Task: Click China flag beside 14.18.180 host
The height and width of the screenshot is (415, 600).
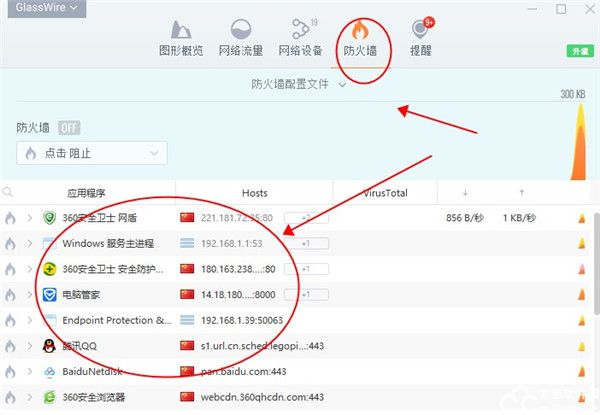Action: tap(187, 295)
